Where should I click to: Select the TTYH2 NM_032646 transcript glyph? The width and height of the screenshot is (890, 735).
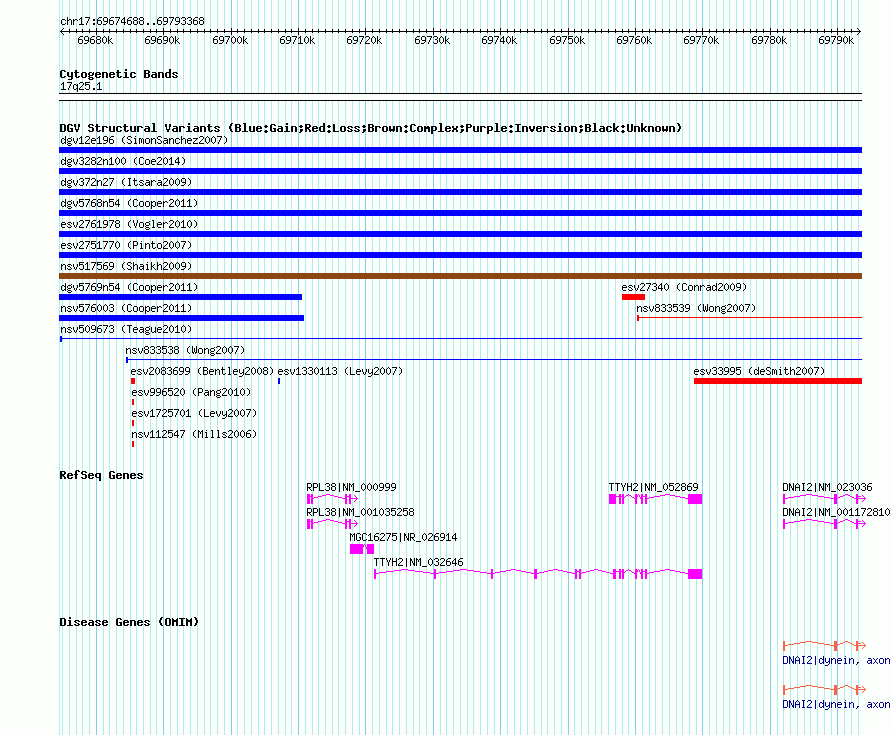tap(538, 574)
